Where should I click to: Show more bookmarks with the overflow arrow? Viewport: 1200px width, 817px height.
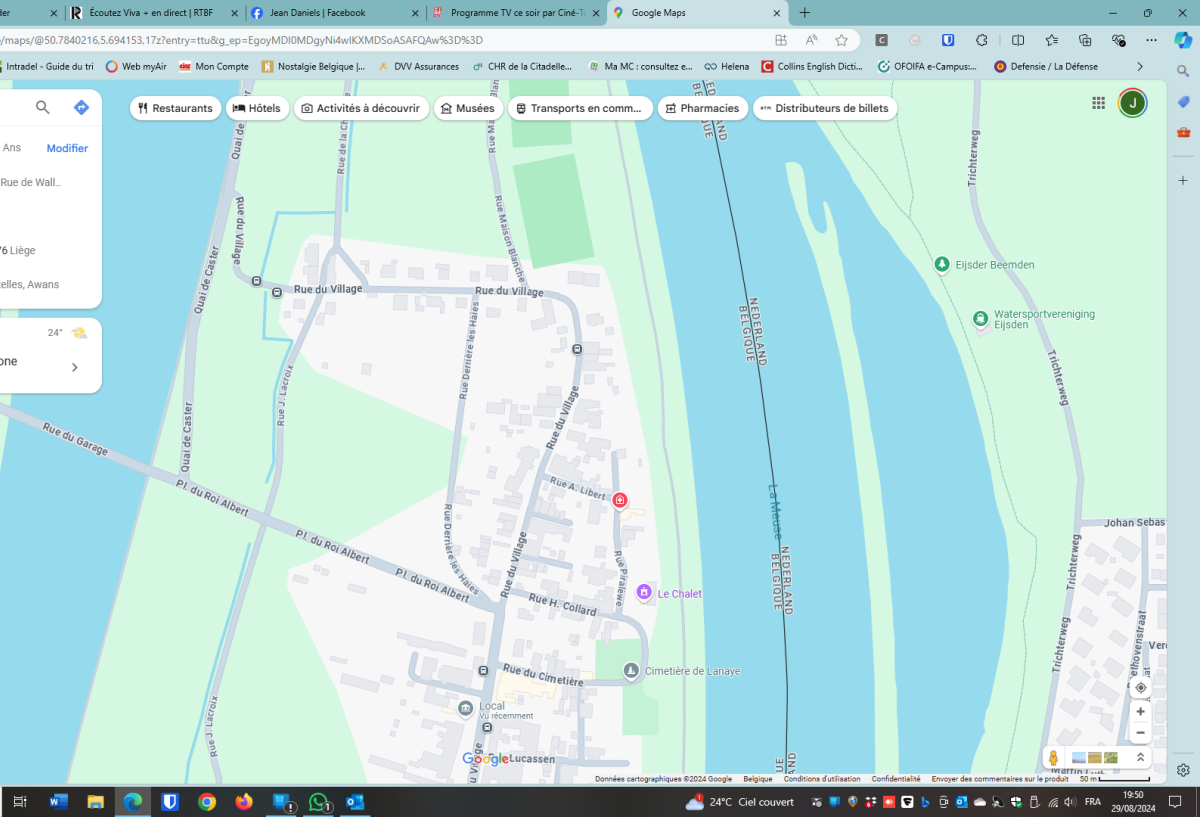pos(1139,66)
